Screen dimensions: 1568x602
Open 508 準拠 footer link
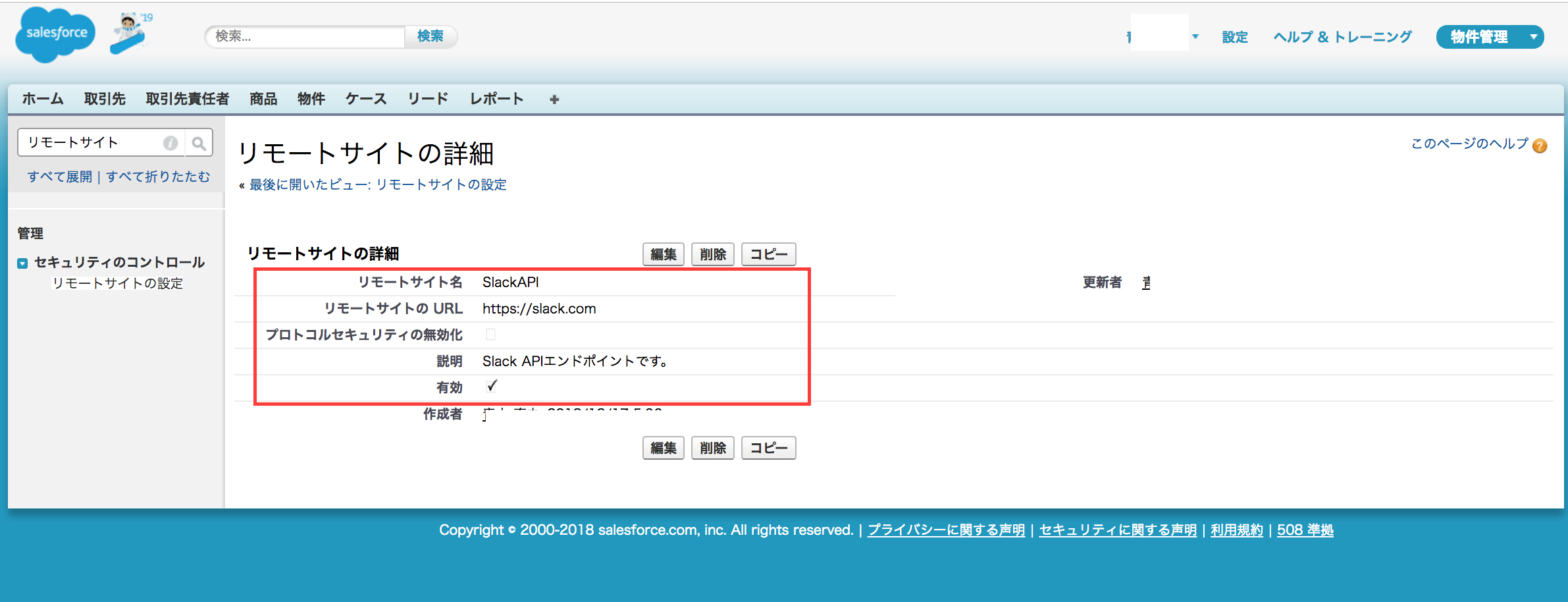tap(1305, 530)
